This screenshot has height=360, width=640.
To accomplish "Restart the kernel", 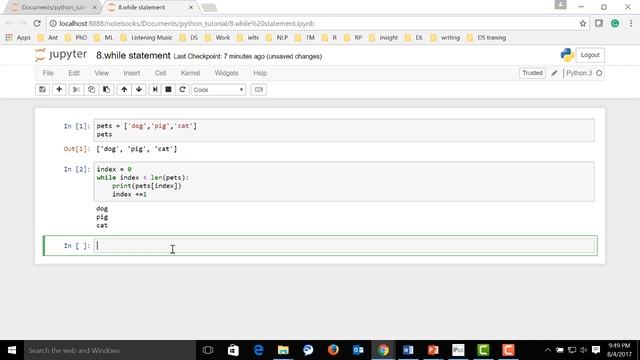I will pyautogui.click(x=182, y=89).
